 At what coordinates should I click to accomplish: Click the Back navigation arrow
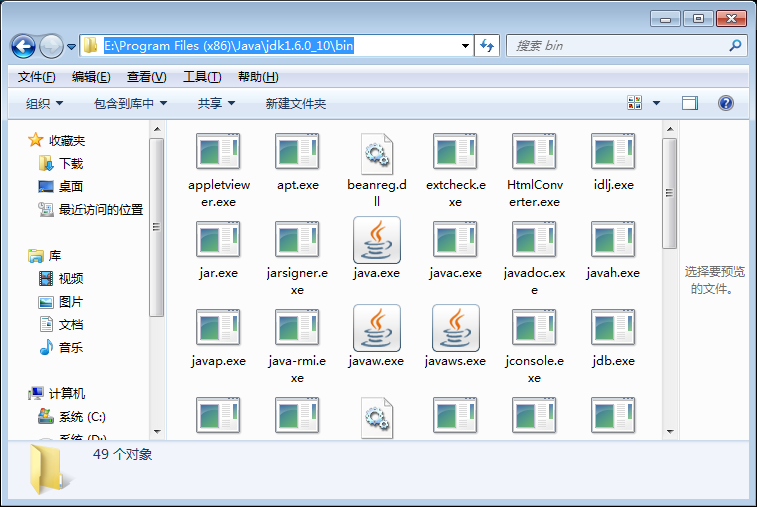[x=23, y=46]
